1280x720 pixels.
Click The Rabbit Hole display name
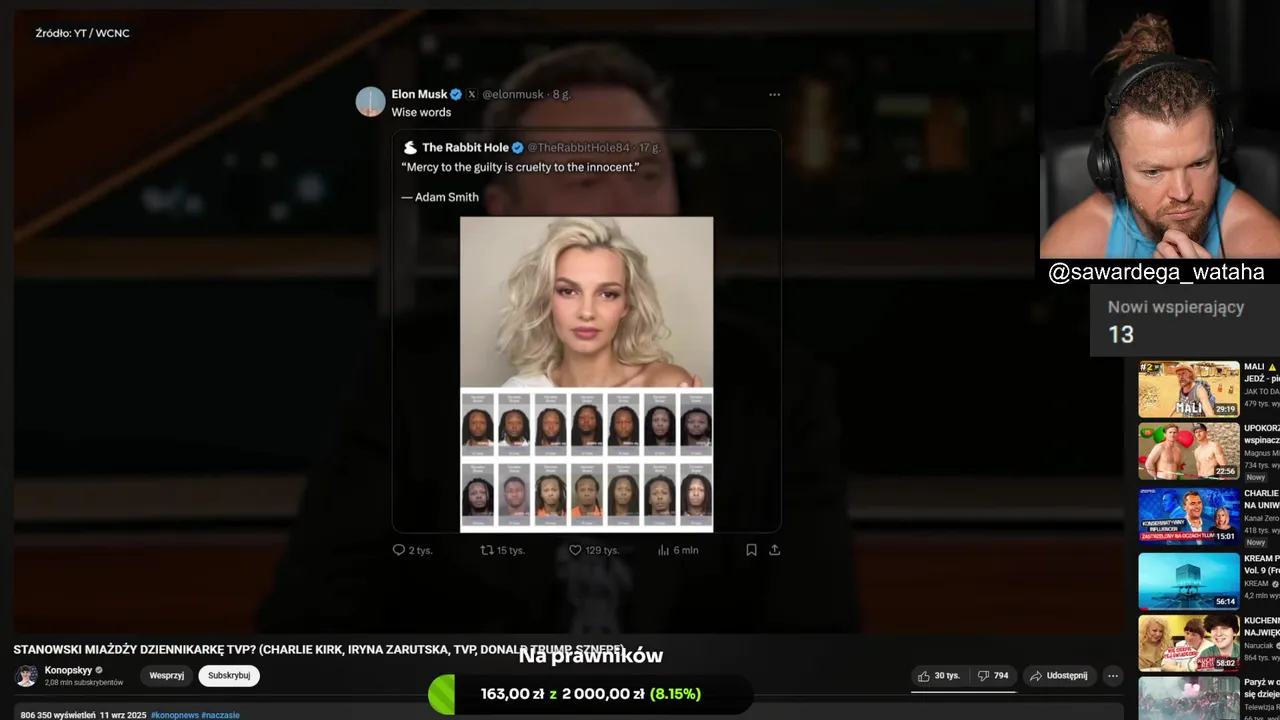click(465, 148)
